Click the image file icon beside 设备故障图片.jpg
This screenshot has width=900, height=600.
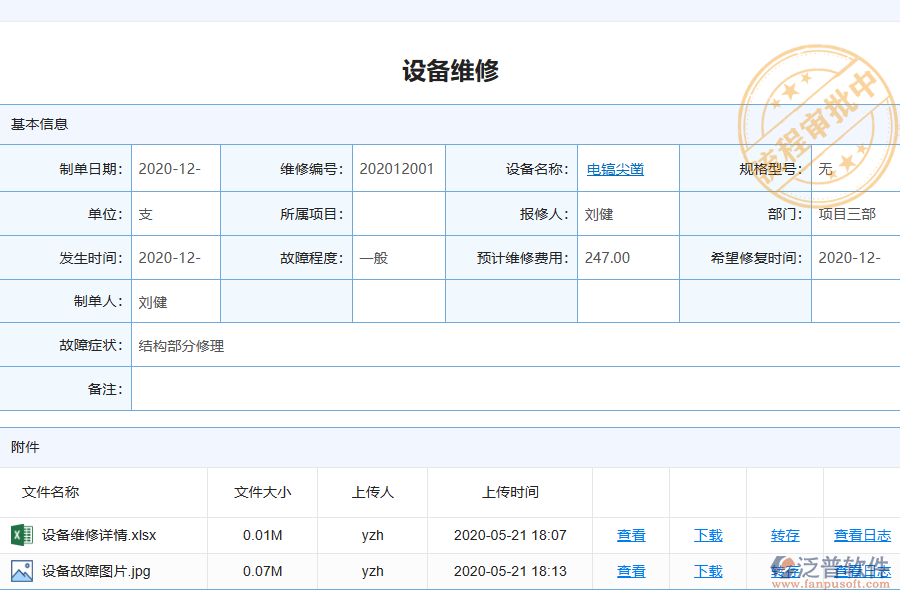pos(22,571)
